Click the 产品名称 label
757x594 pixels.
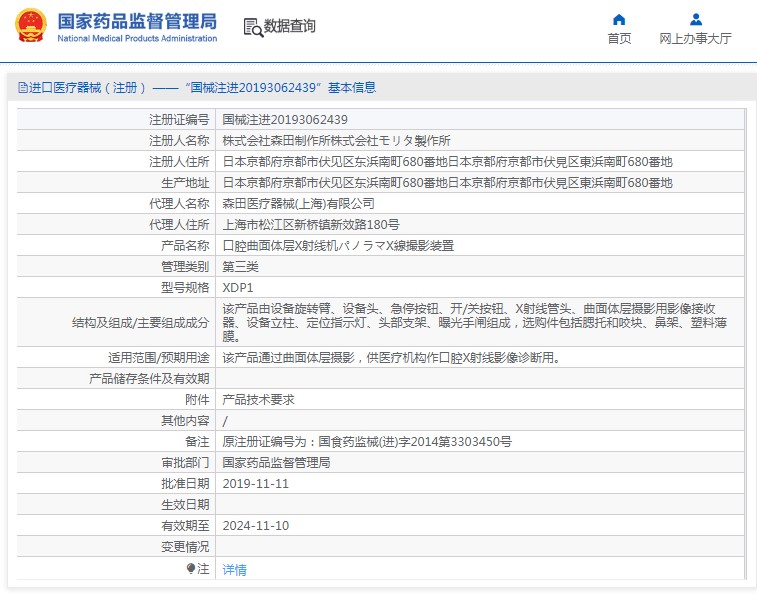point(185,246)
